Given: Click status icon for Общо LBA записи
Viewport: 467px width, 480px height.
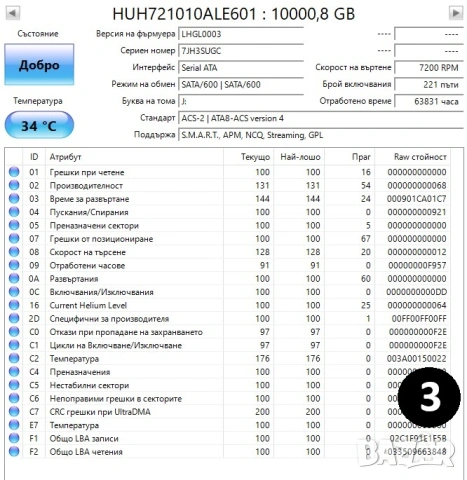Looking at the screenshot, I should coord(14,438).
